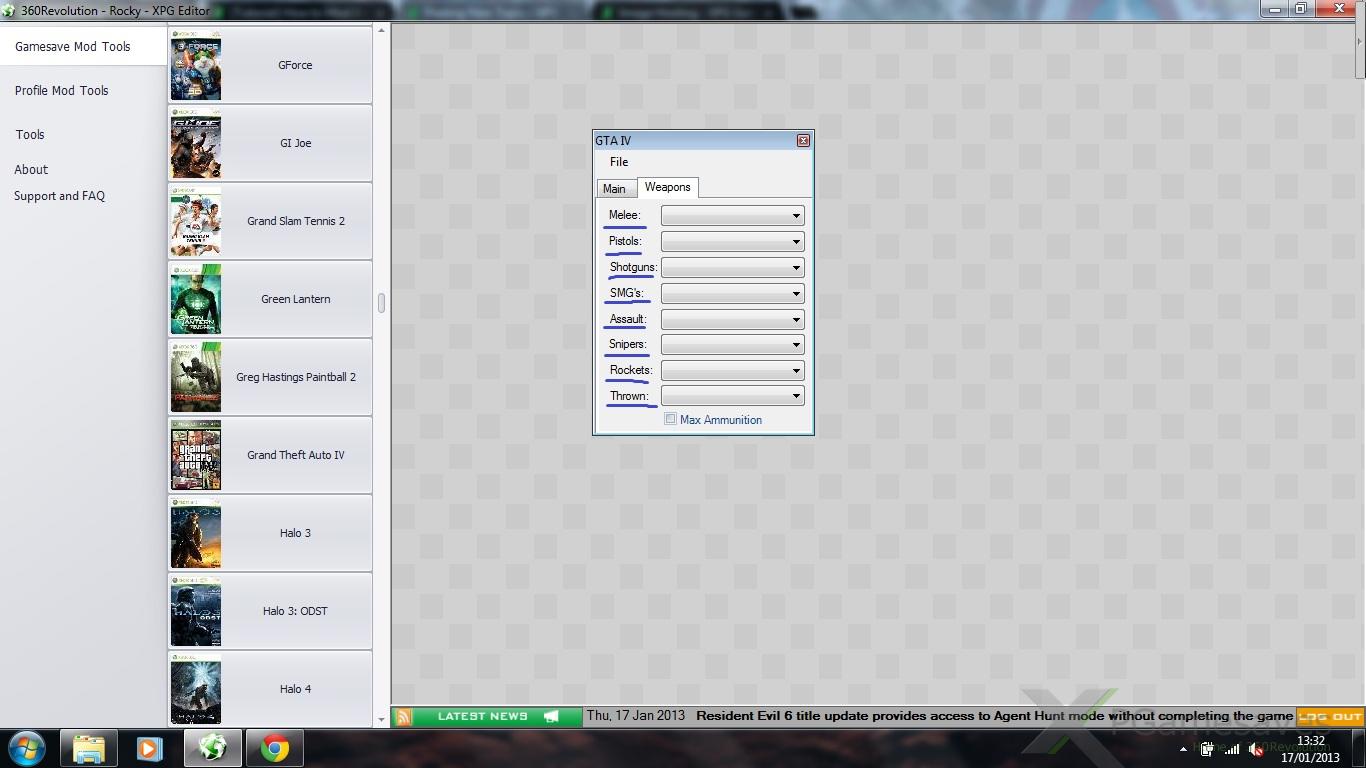
Task: Switch to the Main tab
Action: tap(614, 189)
